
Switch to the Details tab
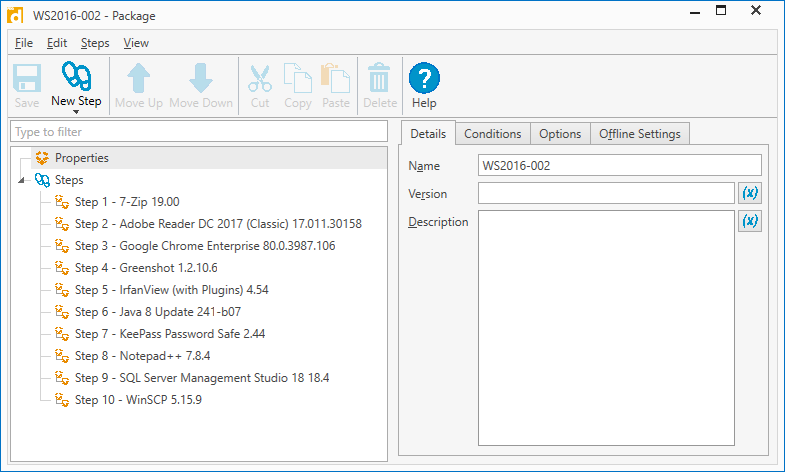click(428, 134)
